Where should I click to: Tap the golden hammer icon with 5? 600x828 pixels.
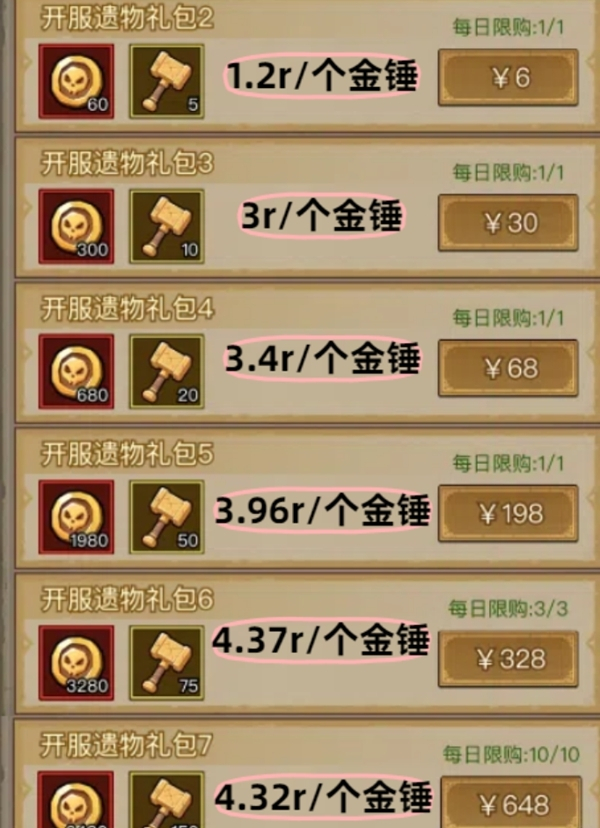click(167, 81)
